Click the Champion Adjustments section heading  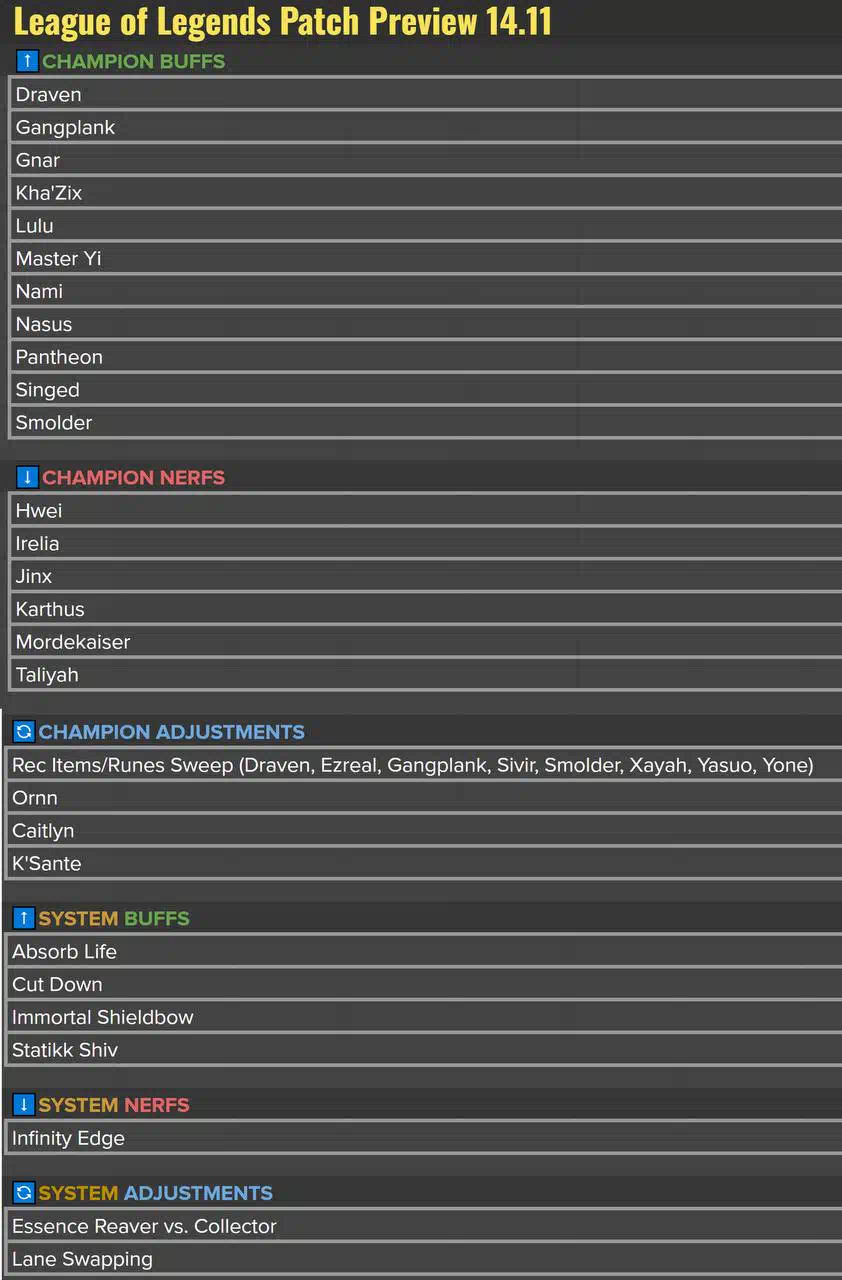pos(172,732)
